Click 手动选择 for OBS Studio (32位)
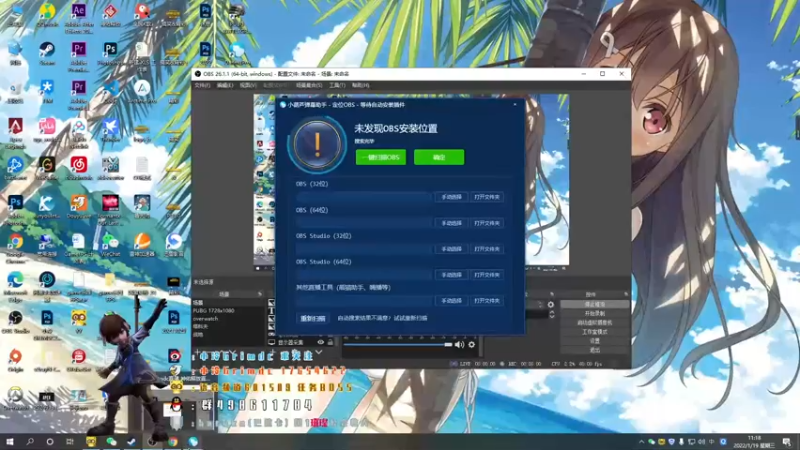The width and height of the screenshot is (800, 450). [452, 249]
